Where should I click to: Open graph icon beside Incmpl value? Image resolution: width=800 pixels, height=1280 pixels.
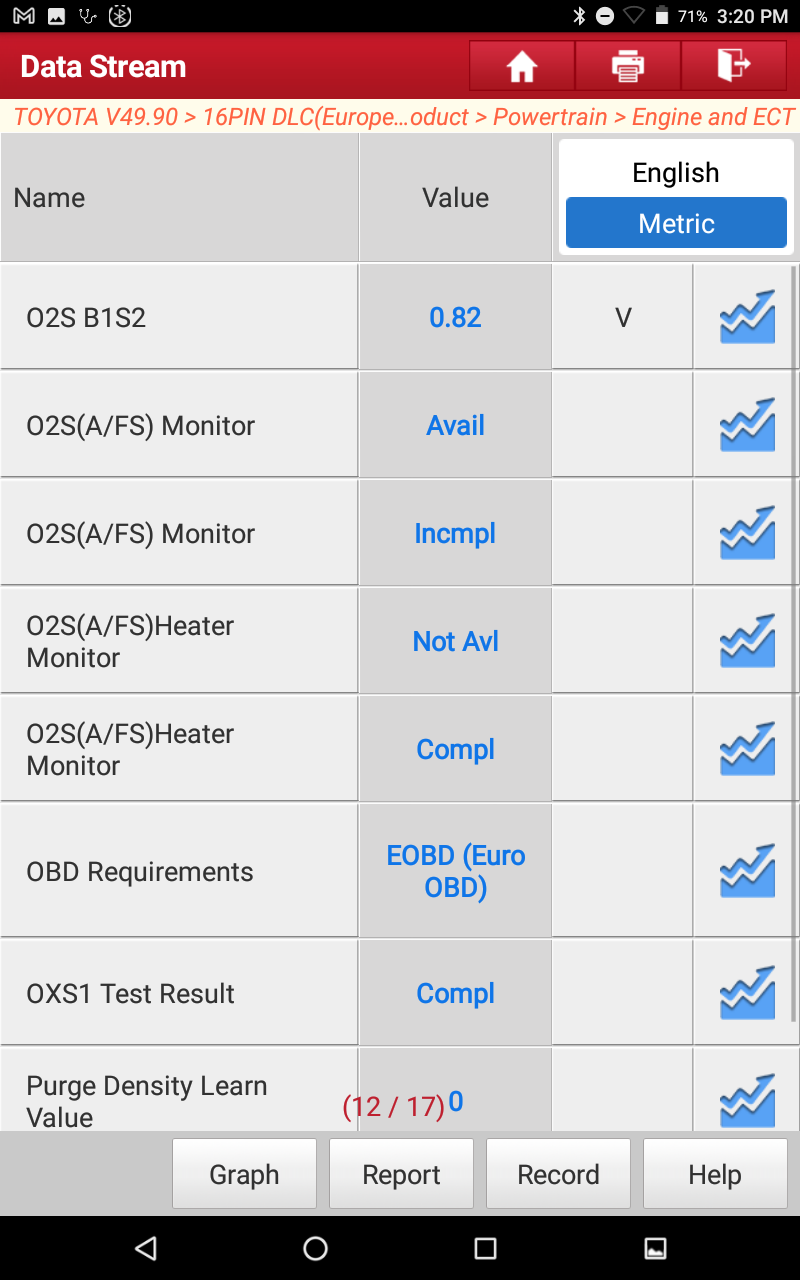pos(747,533)
